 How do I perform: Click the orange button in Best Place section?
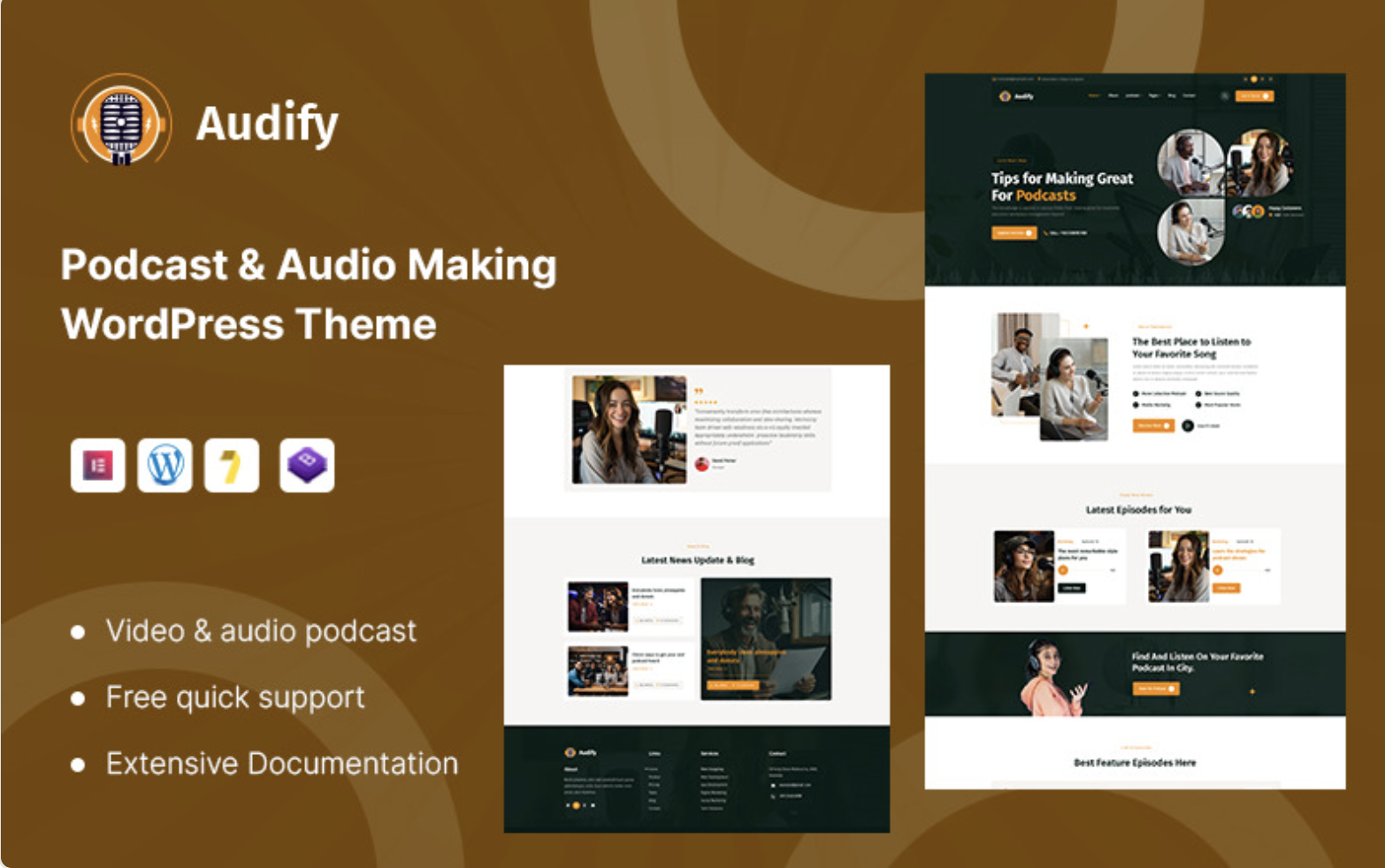tap(1153, 425)
